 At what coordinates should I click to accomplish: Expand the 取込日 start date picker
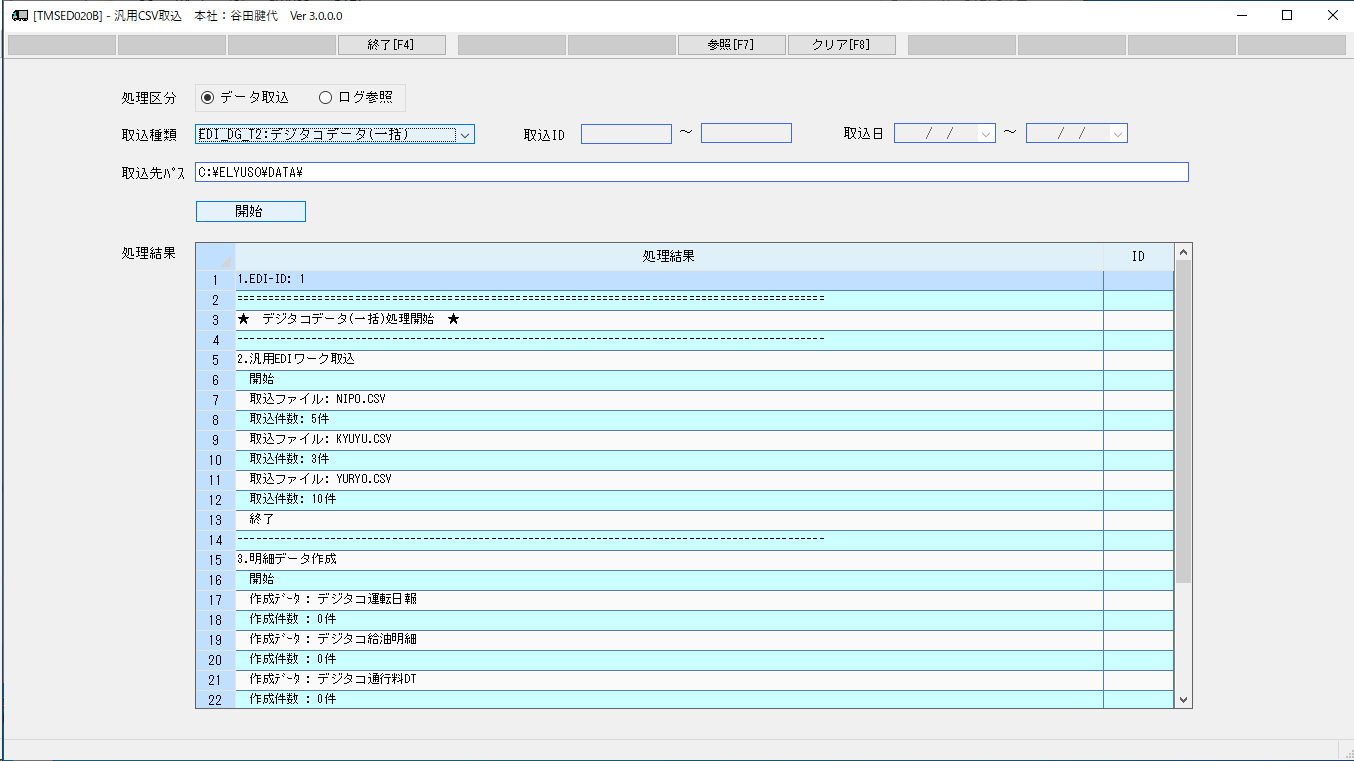[986, 134]
